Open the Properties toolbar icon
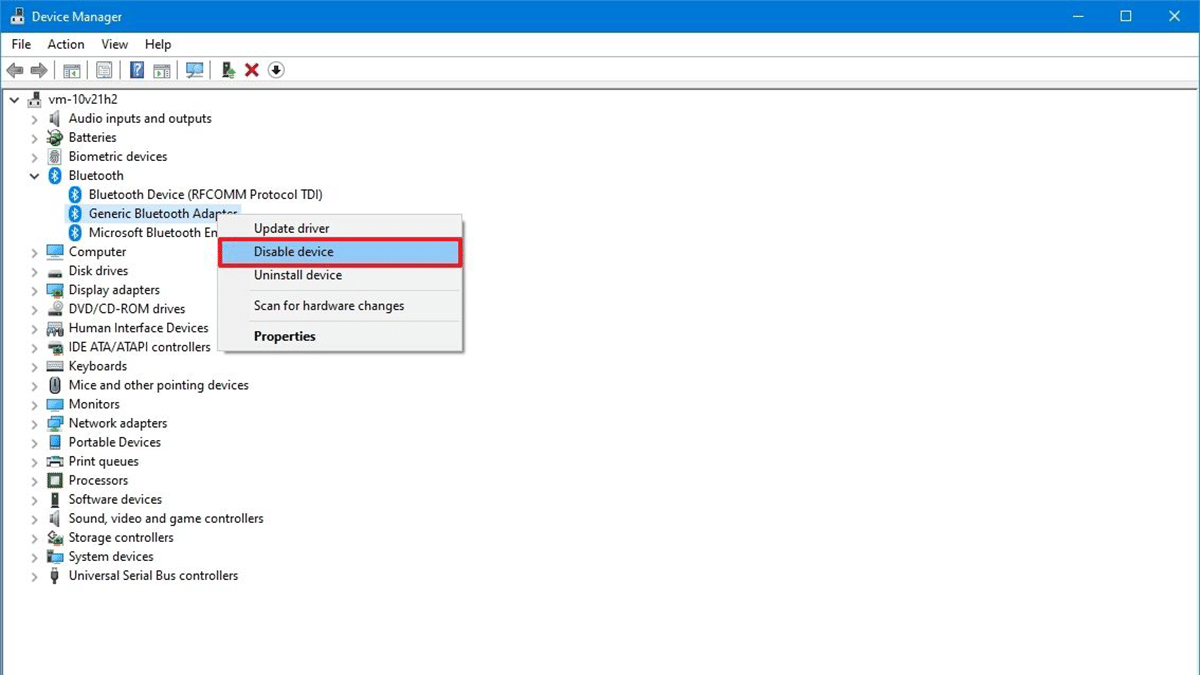Viewport: 1200px width, 675px height. pos(104,70)
